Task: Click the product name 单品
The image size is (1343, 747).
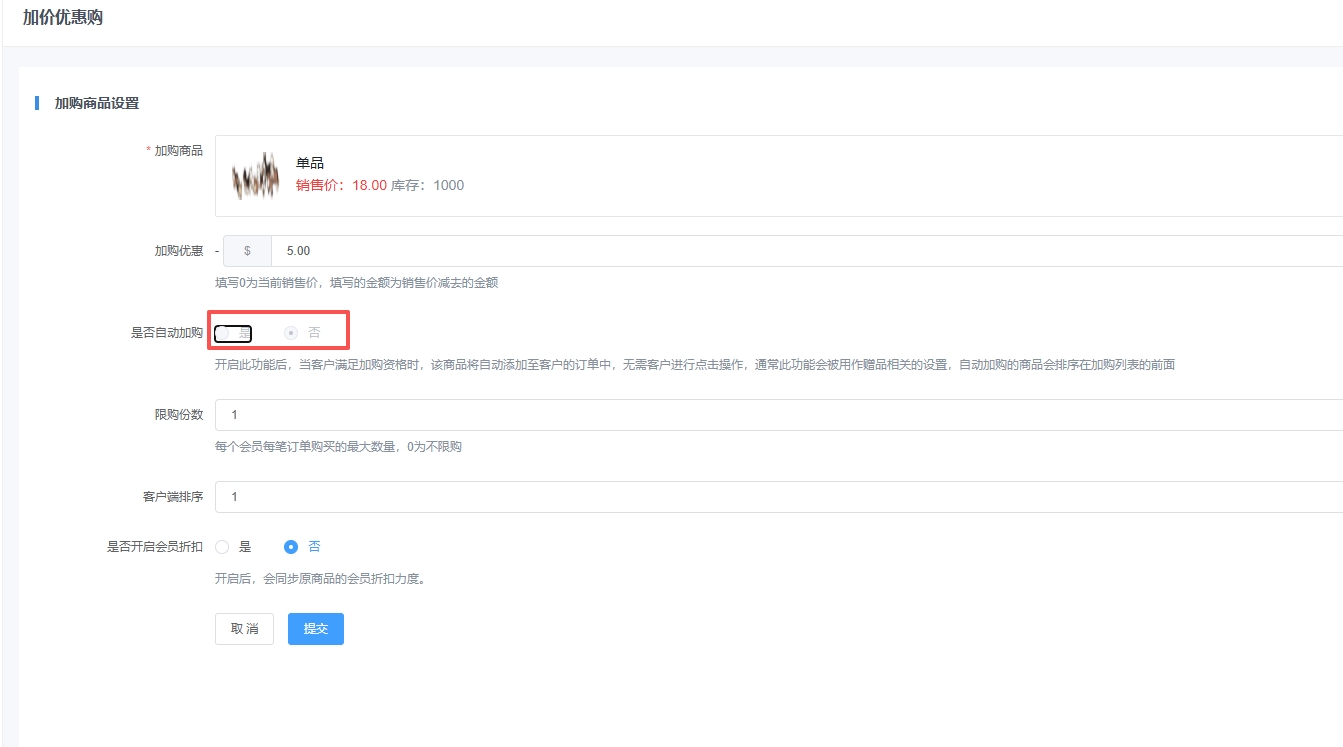Action: pos(310,163)
